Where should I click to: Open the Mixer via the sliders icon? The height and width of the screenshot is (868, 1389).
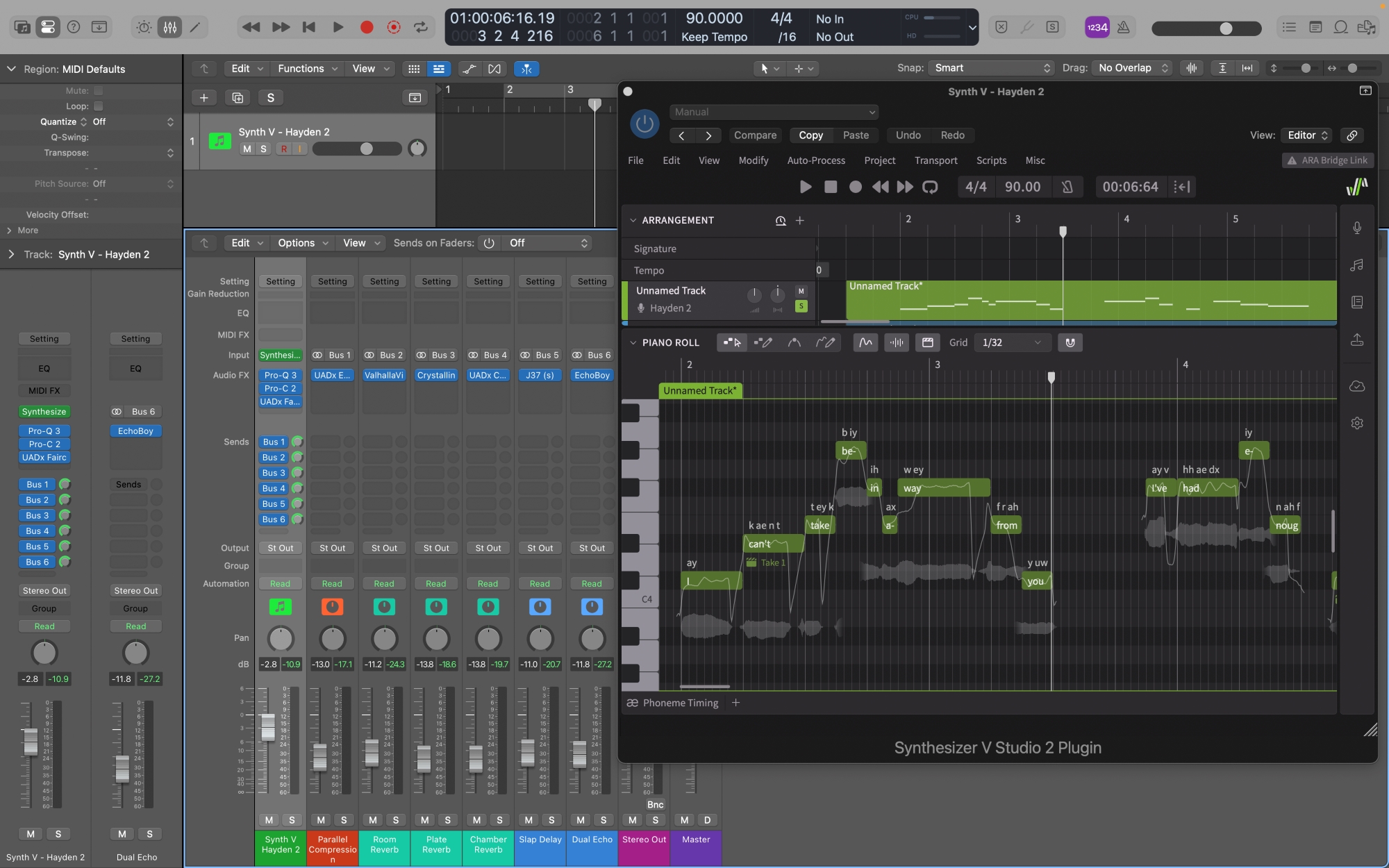click(169, 27)
